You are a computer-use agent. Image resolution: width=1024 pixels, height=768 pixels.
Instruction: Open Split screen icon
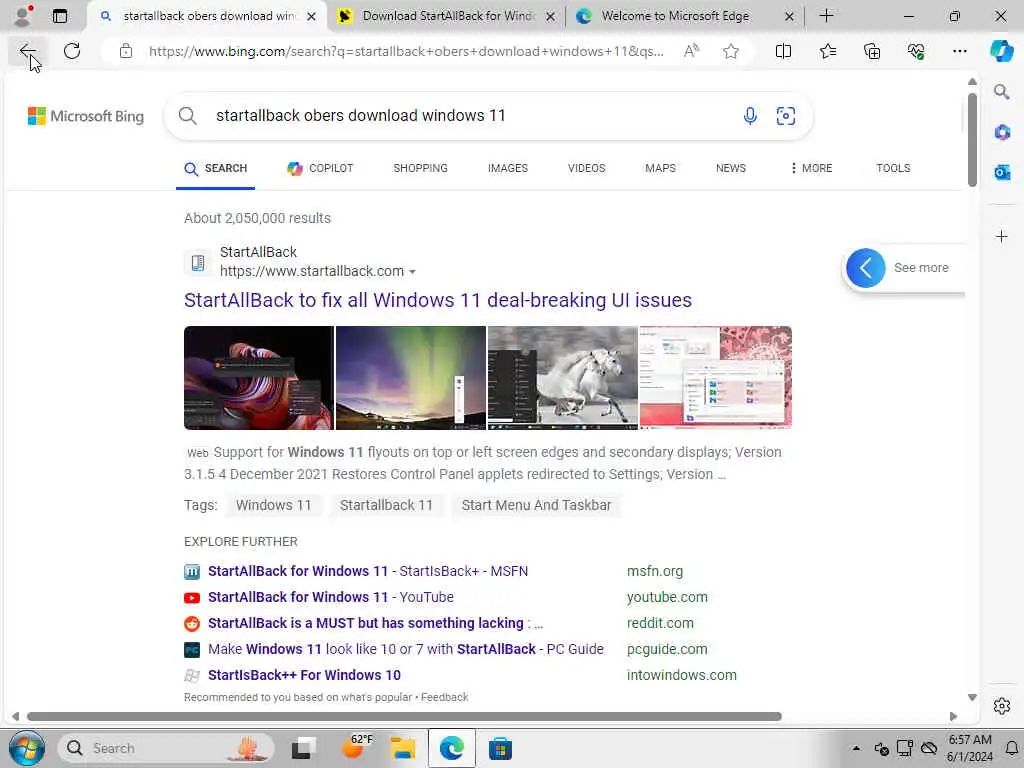click(783, 51)
